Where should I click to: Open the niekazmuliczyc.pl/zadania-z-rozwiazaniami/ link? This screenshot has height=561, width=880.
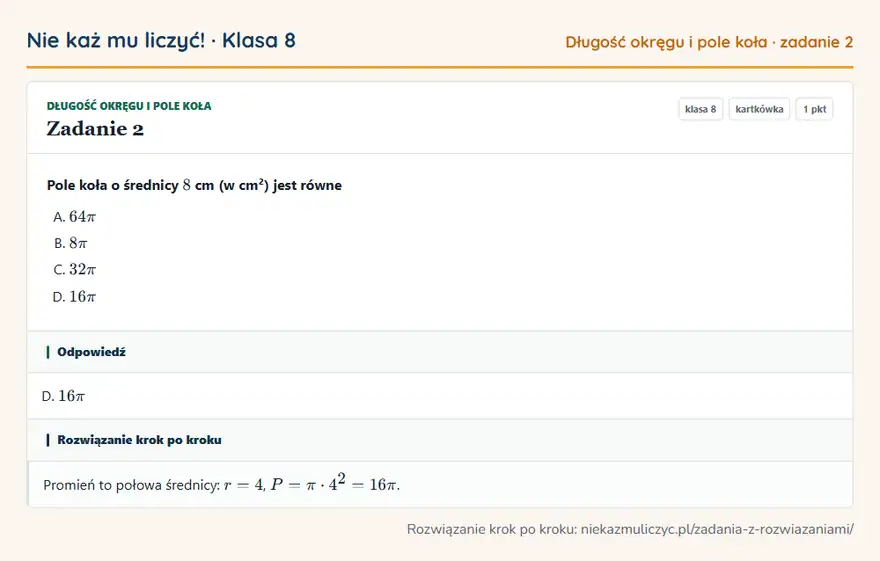(x=717, y=529)
